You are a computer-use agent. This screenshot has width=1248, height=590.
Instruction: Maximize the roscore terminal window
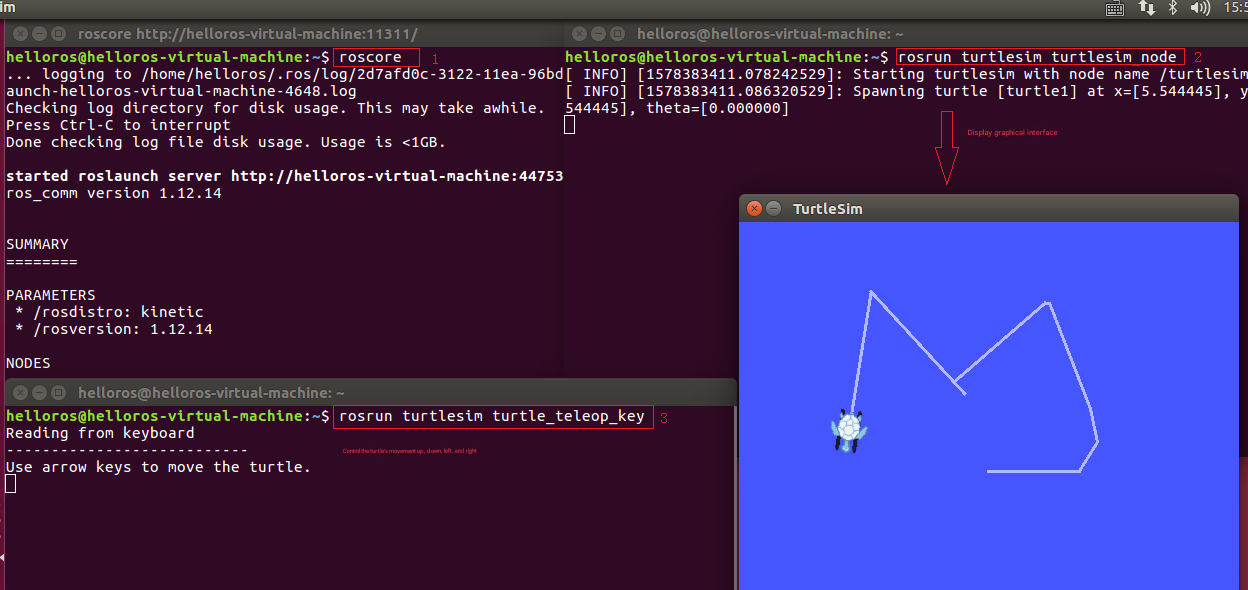point(58,33)
